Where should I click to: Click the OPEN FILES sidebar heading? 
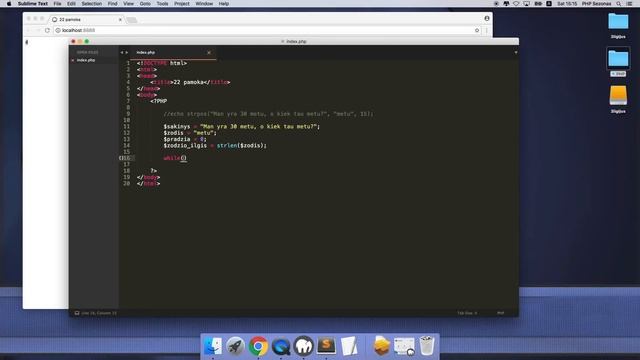(87, 52)
